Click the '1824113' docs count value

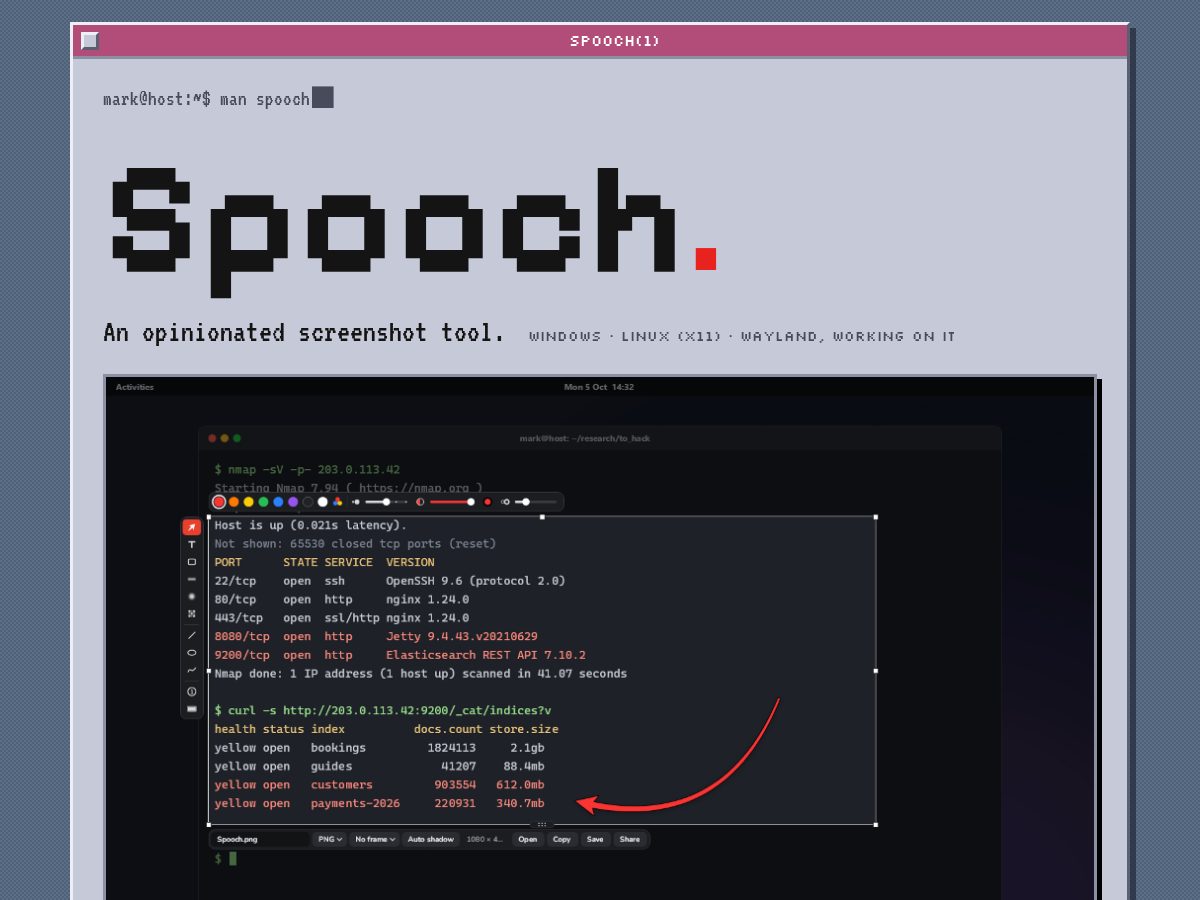[x=452, y=748]
